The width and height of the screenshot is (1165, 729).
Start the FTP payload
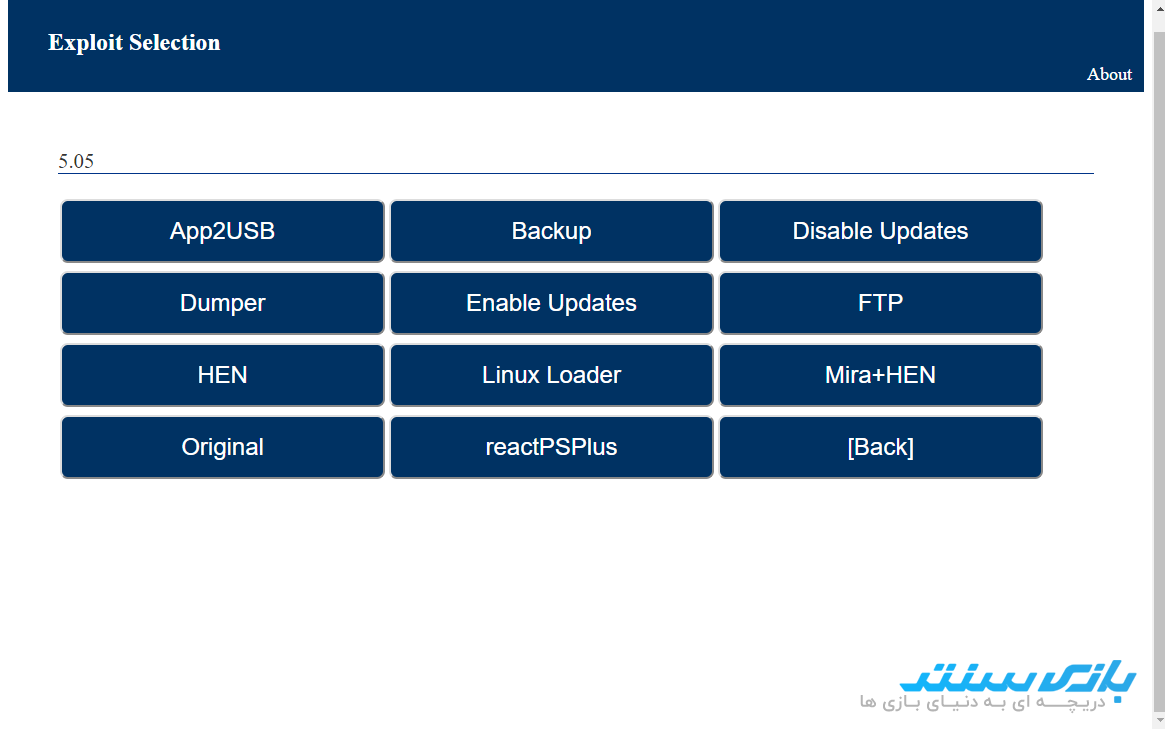(880, 303)
